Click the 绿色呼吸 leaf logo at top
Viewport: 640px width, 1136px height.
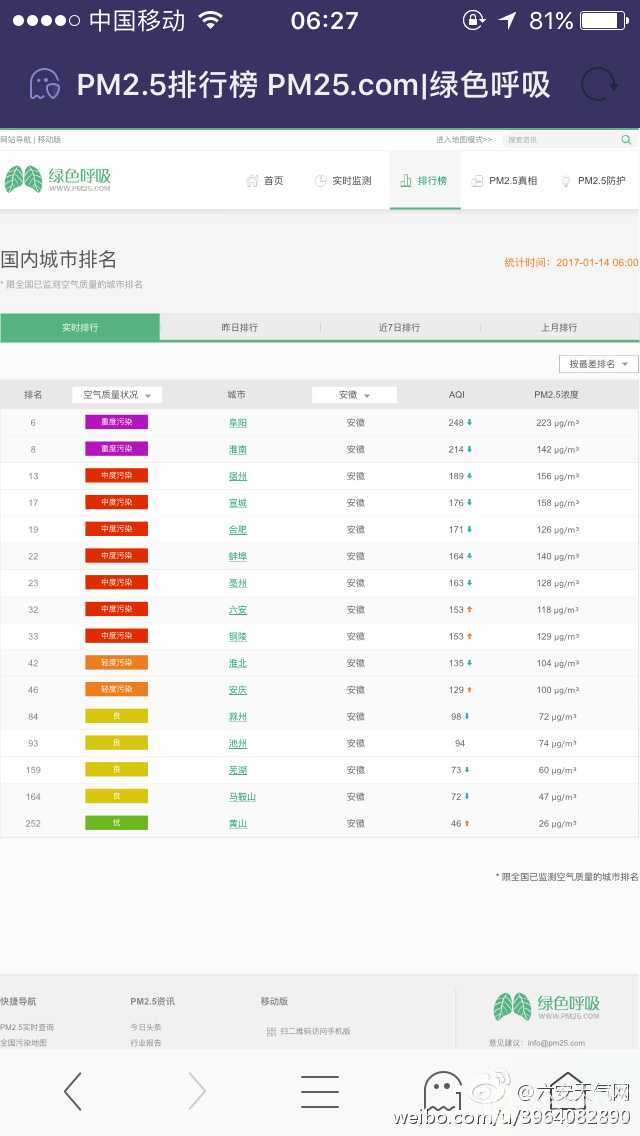point(58,180)
